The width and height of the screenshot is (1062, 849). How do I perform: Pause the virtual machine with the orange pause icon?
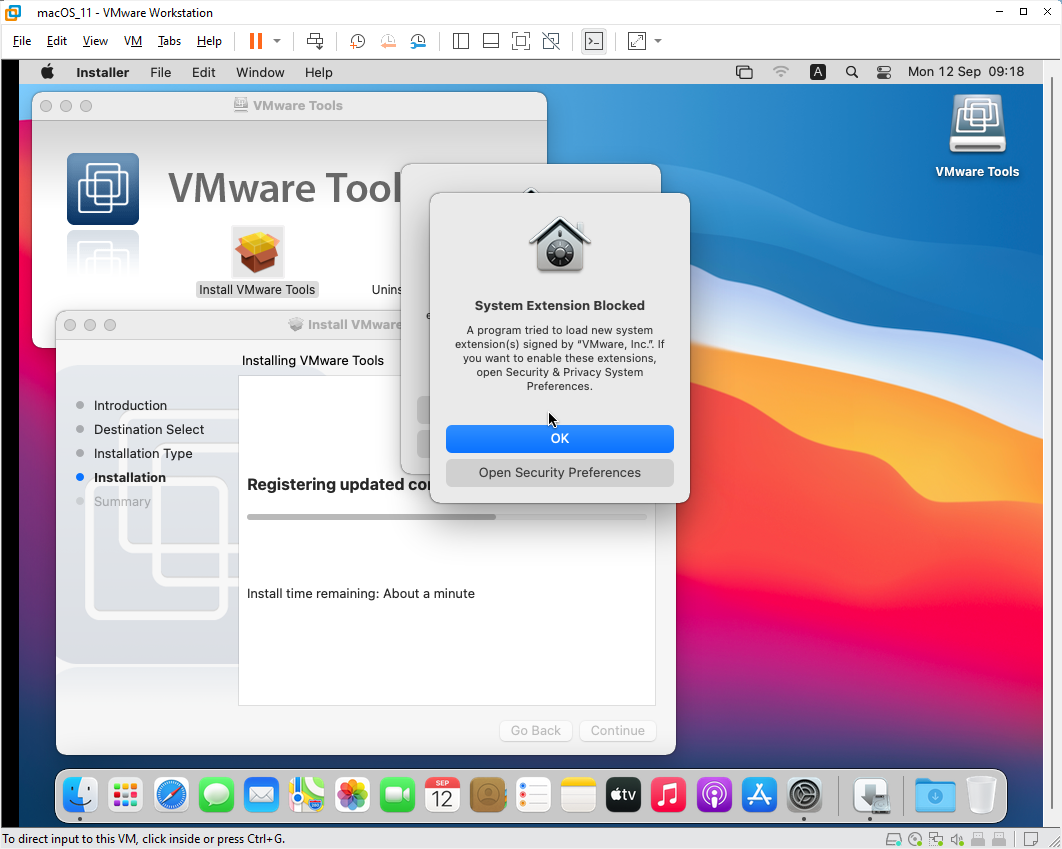[x=255, y=41]
